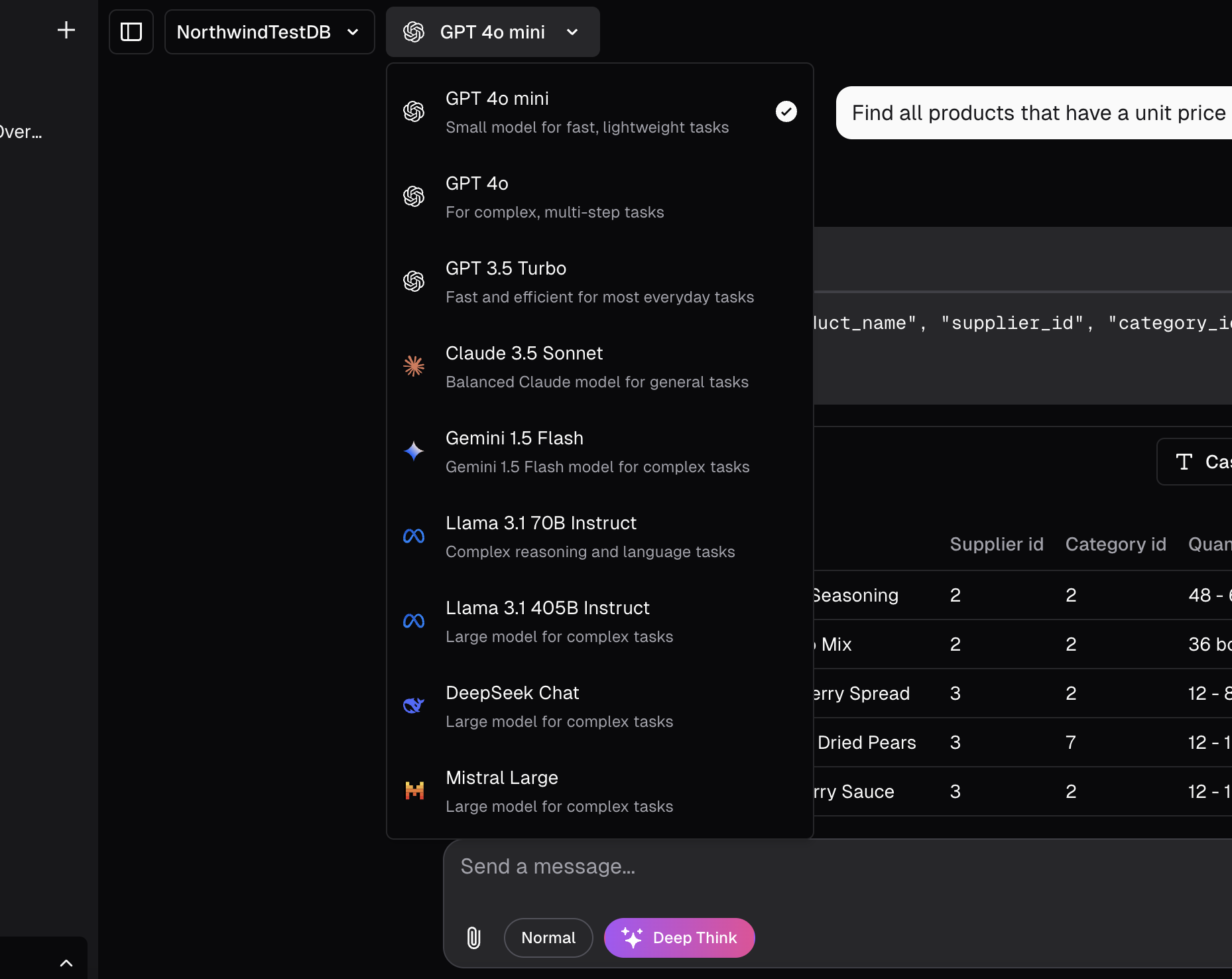Click the 'rry Sauce' product cell

854,791
